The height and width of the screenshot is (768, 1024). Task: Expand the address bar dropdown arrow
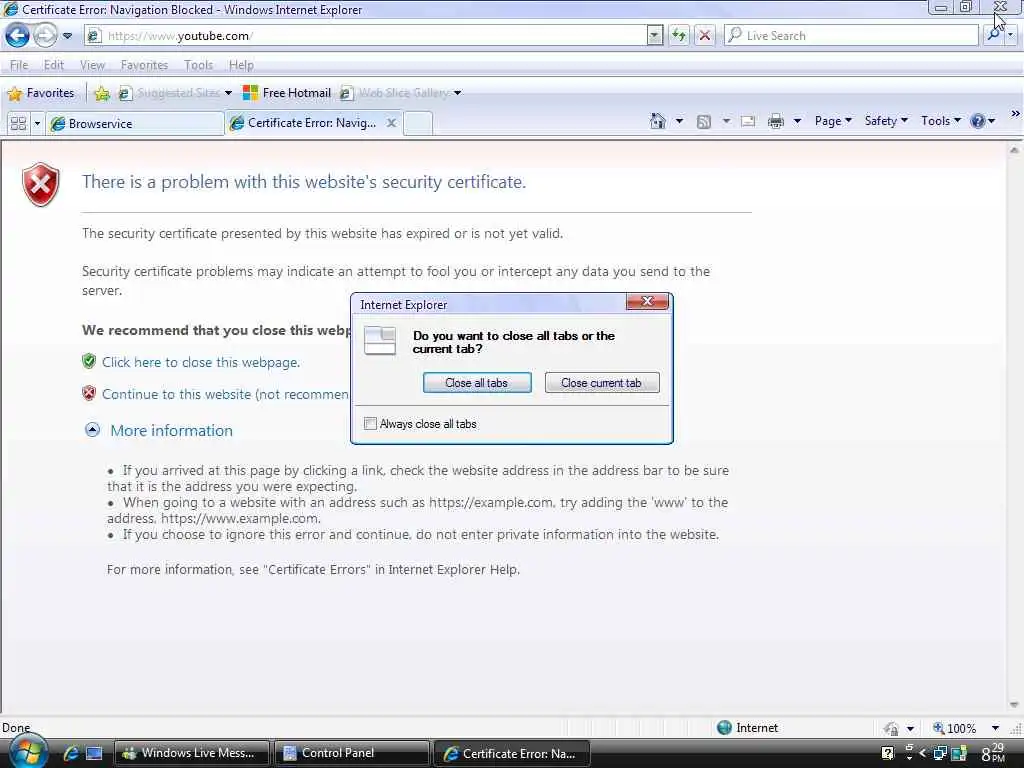[654, 36]
